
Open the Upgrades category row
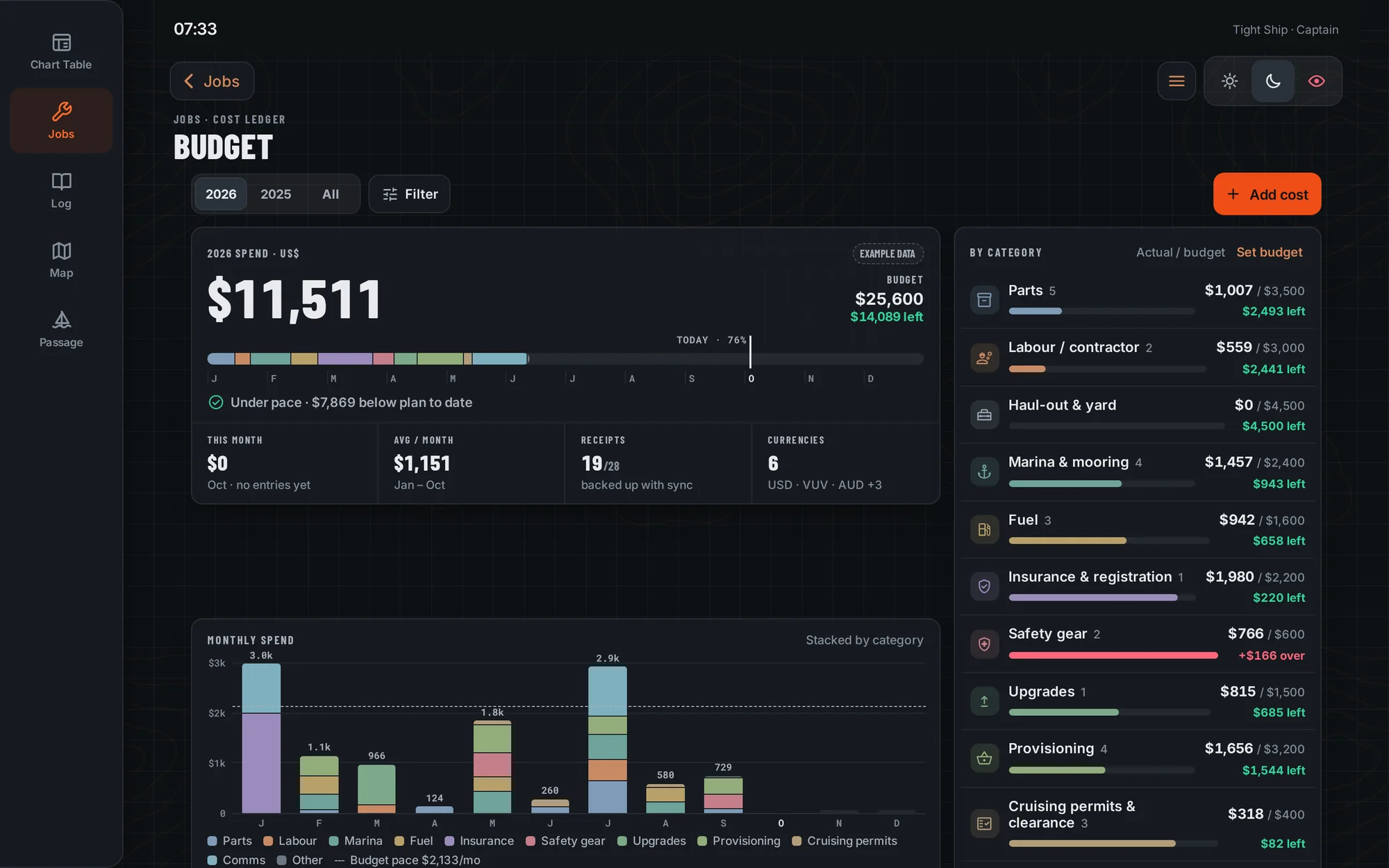coord(1138,701)
